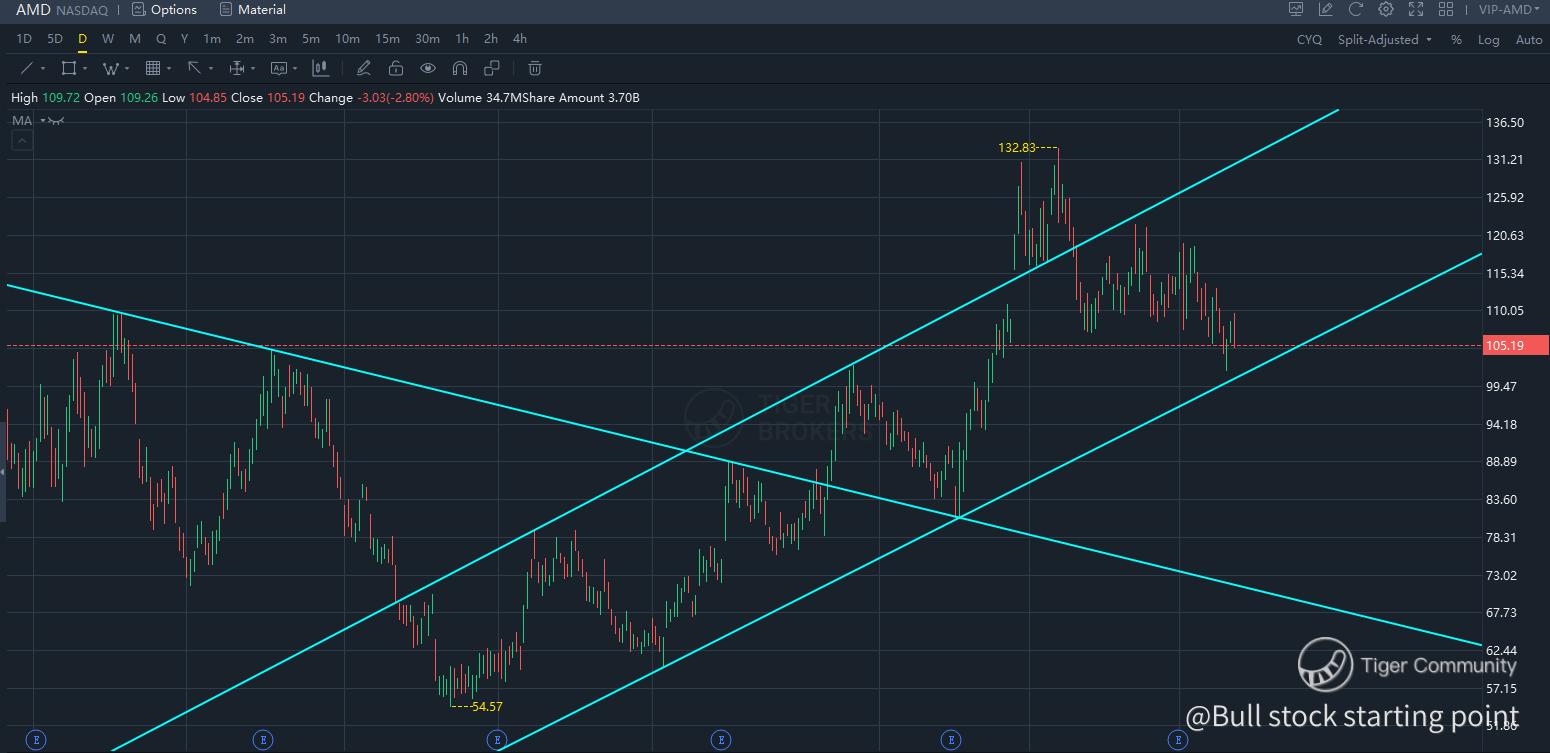Screen dimensions: 1550x753
Task: Click the current price label 105.19
Action: (x=1513, y=346)
